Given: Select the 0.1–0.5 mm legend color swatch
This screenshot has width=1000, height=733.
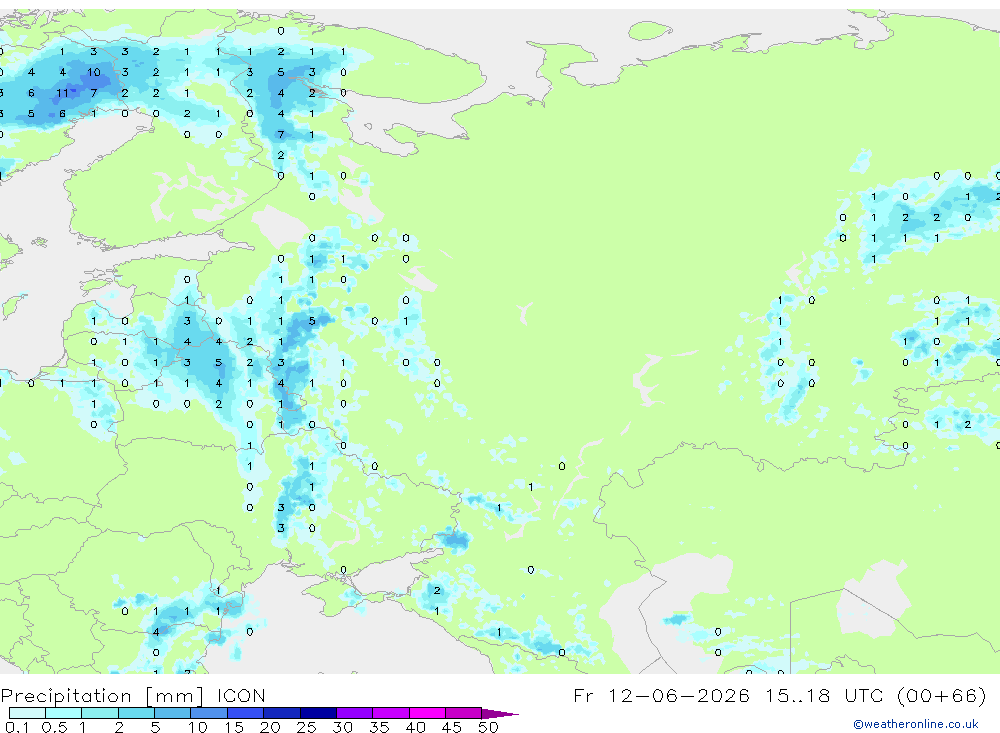Looking at the screenshot, I should click(27, 713).
